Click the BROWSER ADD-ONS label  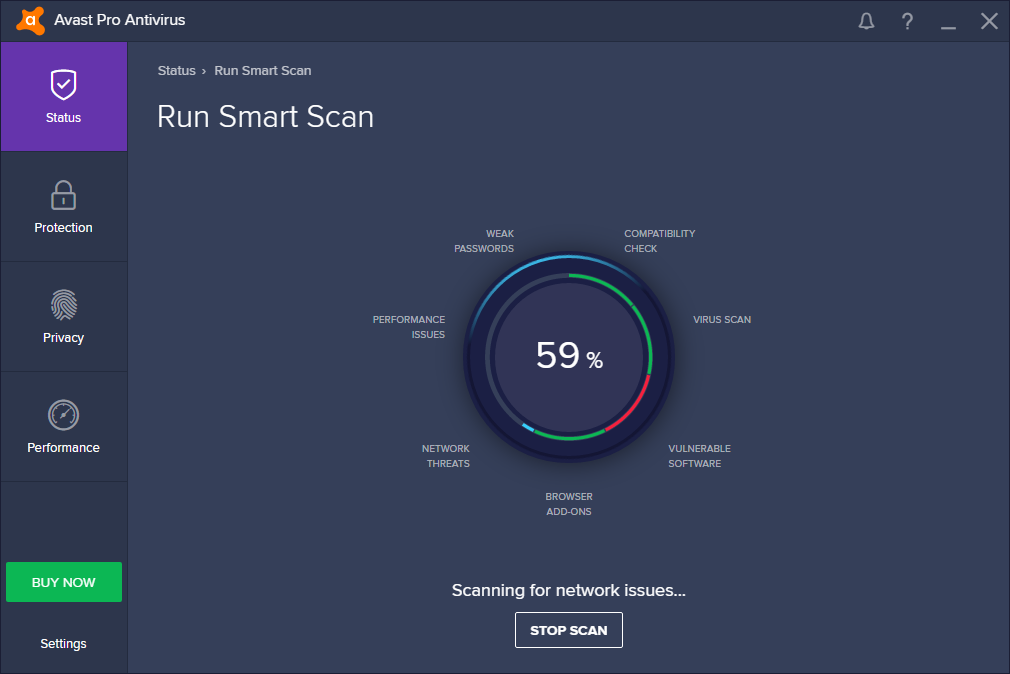(x=569, y=504)
